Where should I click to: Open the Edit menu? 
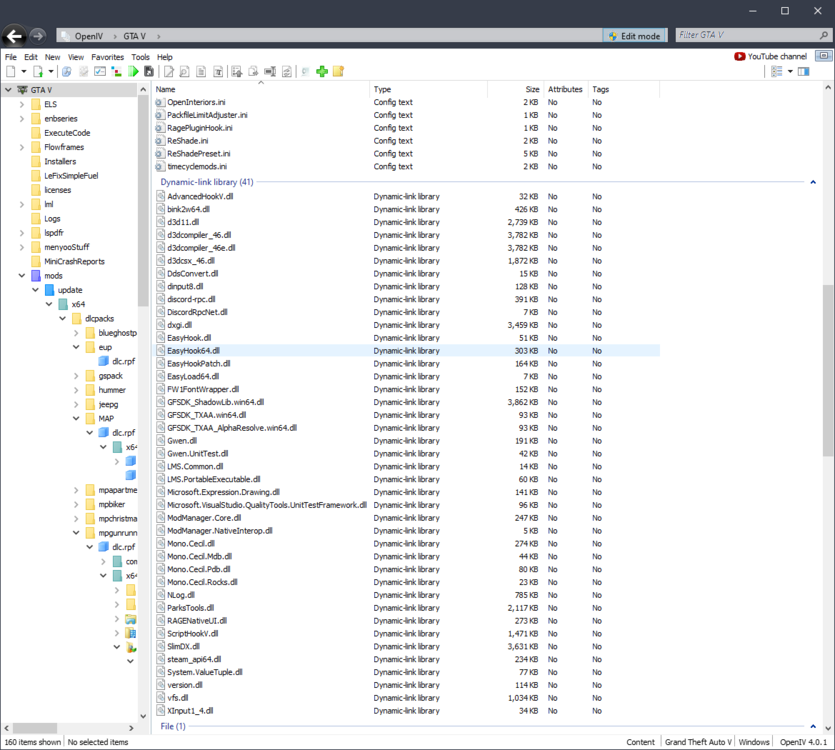[31, 57]
